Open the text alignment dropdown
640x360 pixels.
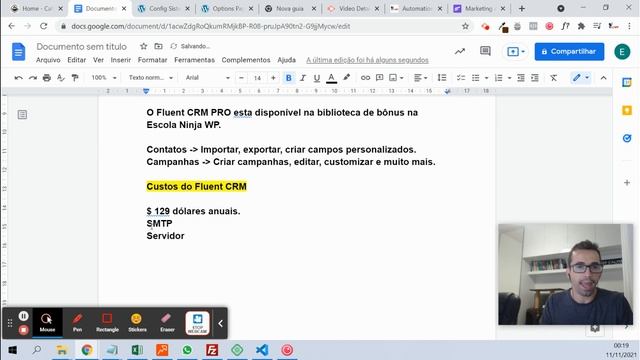420,78
